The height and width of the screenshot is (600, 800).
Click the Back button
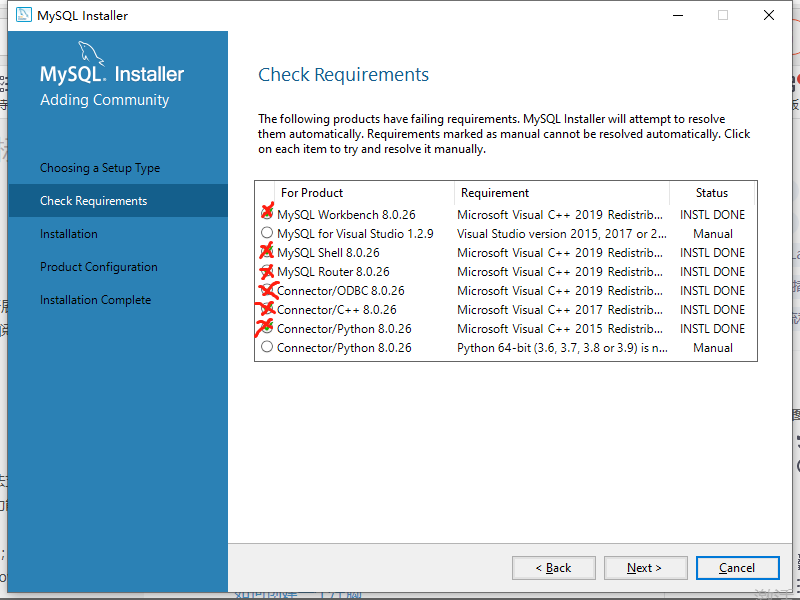point(553,567)
